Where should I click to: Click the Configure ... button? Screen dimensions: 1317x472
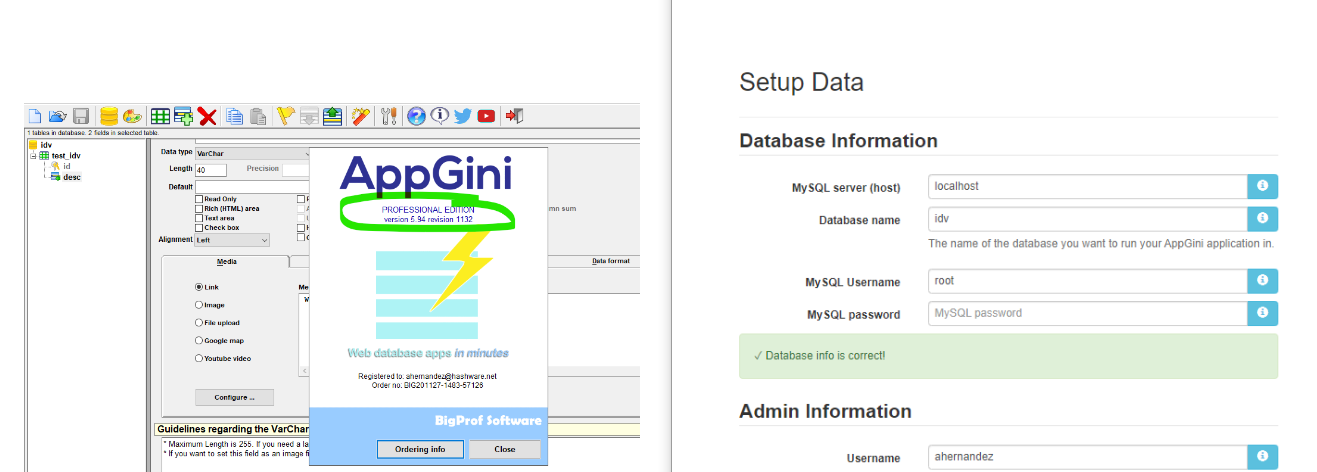pyautogui.click(x=234, y=397)
